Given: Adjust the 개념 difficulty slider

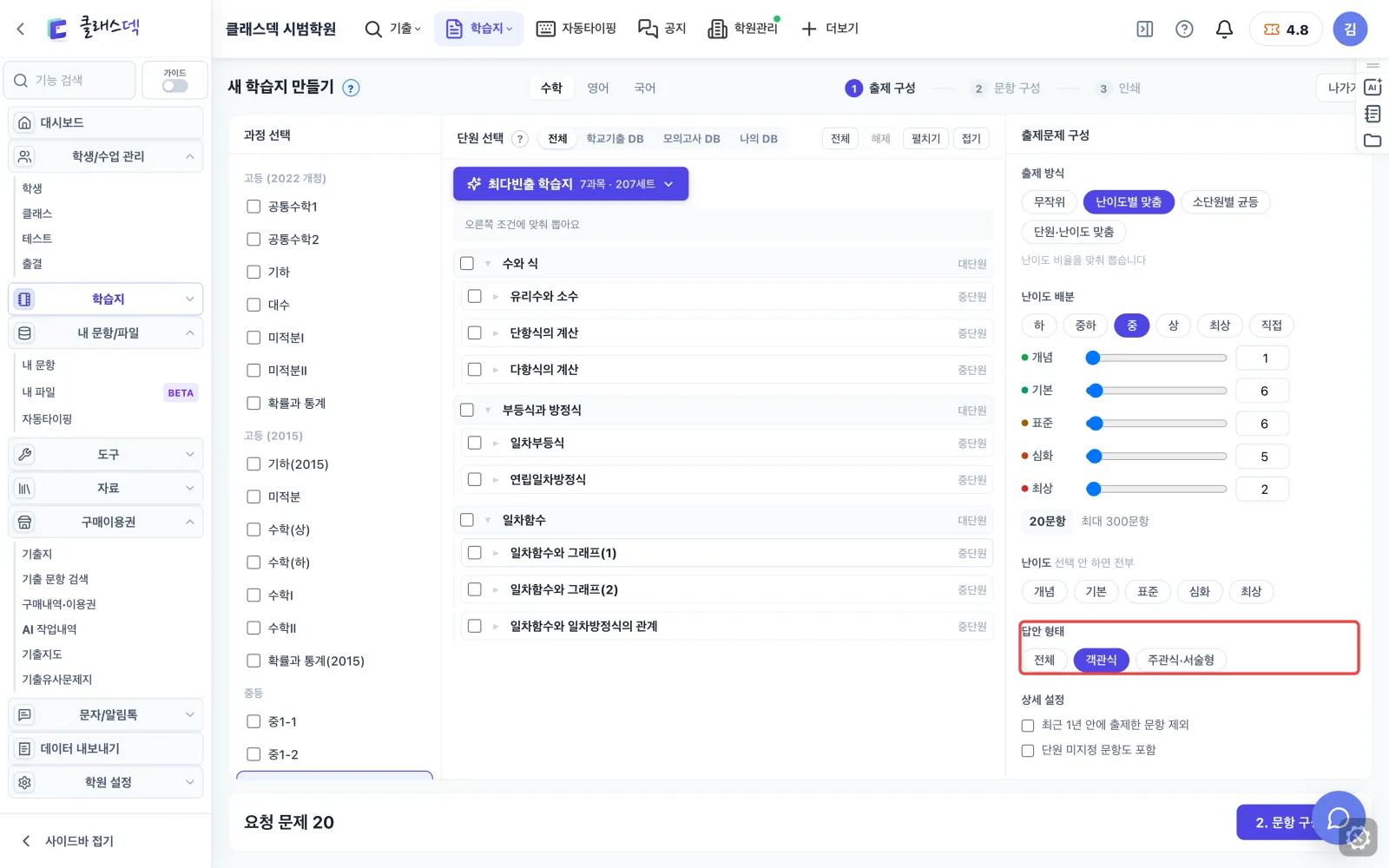Looking at the screenshot, I should [x=1156, y=358].
